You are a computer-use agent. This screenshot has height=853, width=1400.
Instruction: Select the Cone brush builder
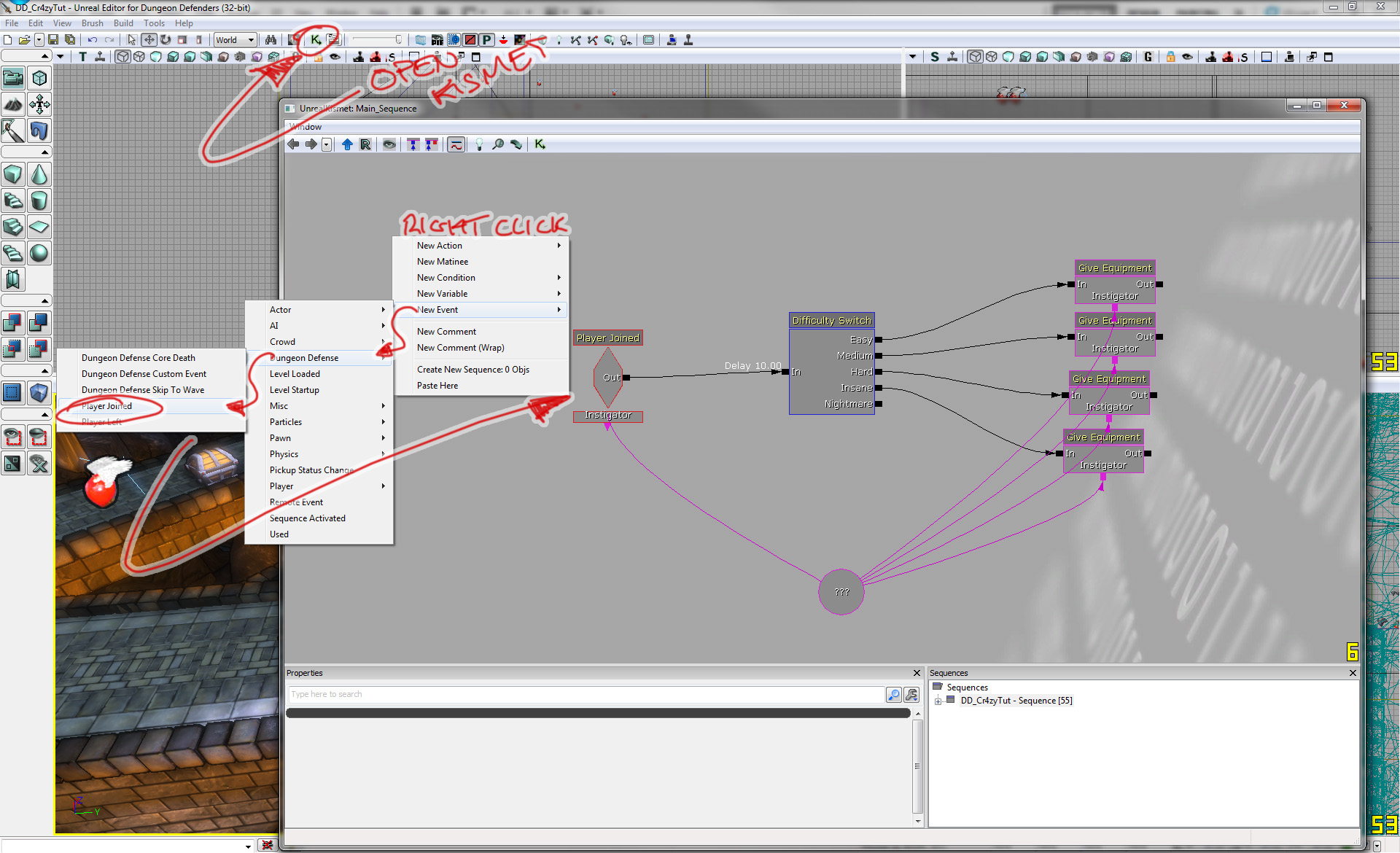[x=39, y=175]
